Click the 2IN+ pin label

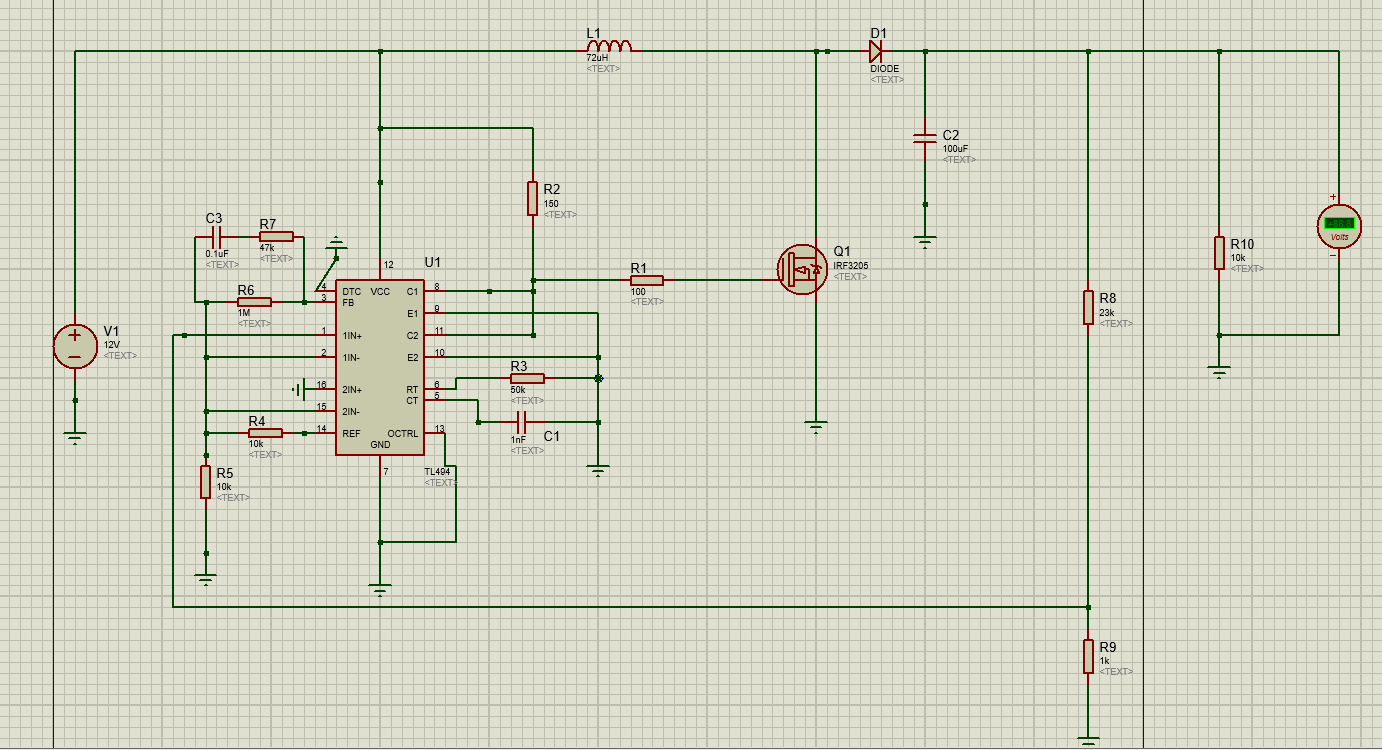(x=352, y=389)
